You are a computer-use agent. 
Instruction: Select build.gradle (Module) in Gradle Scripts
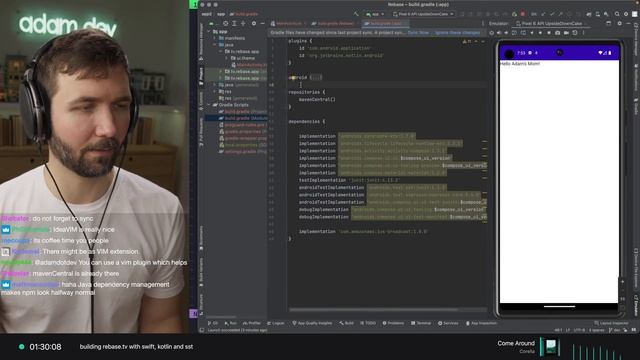click(243, 118)
